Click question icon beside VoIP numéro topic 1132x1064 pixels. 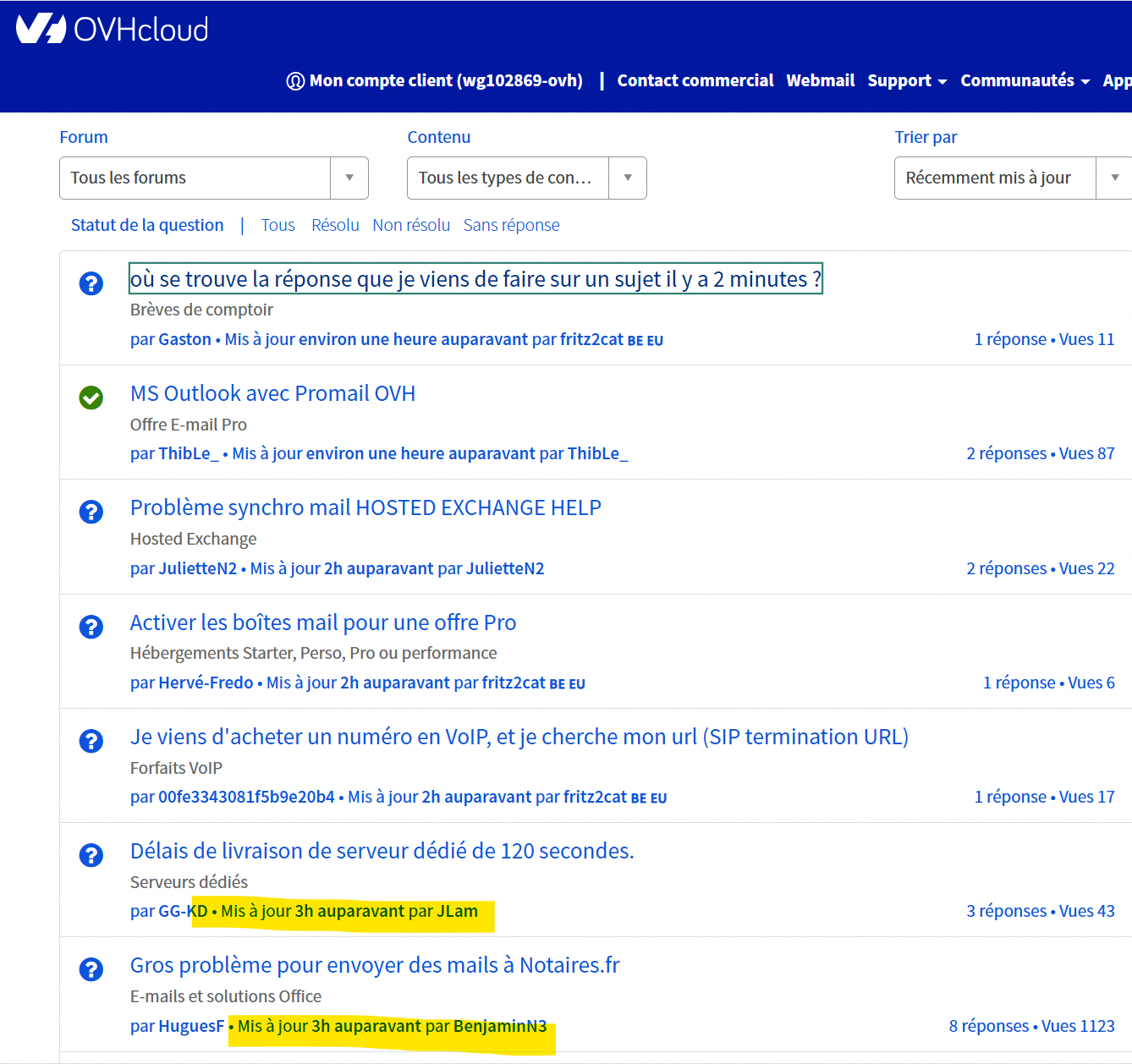pyautogui.click(x=91, y=741)
